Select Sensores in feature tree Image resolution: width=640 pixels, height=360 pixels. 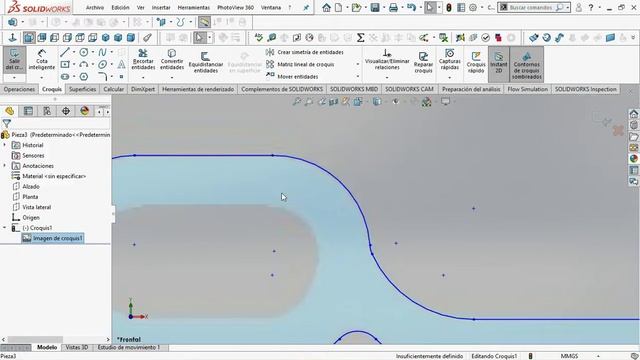tap(33, 156)
